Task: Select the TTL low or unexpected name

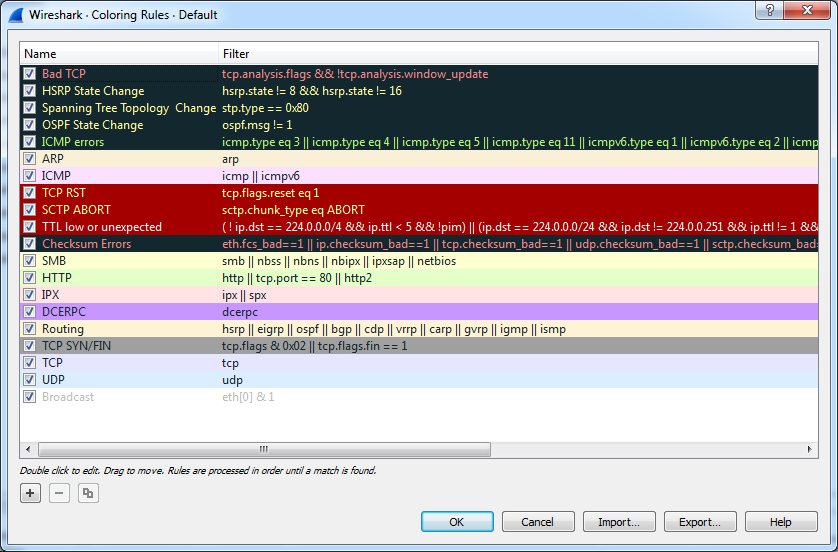Action: 102,227
